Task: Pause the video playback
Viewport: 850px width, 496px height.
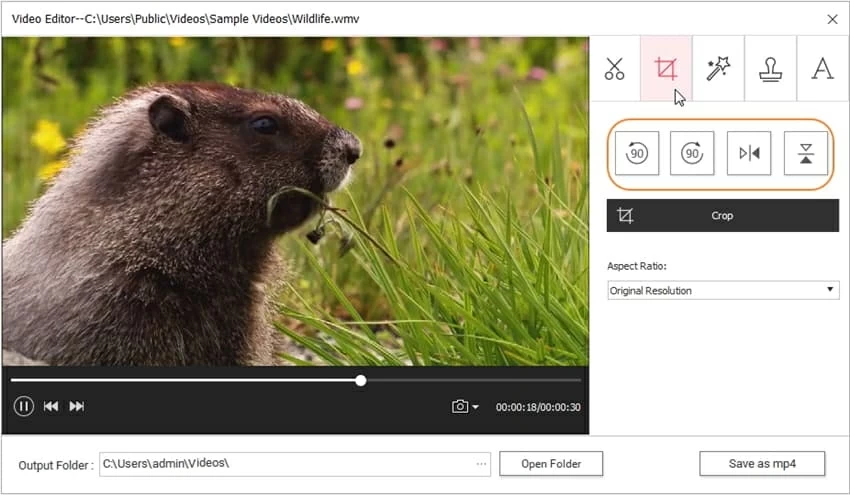Action: tap(24, 406)
